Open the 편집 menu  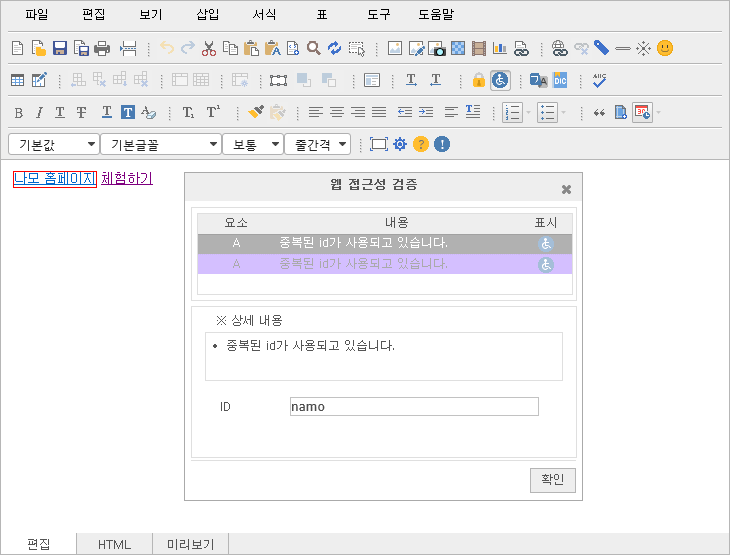point(94,15)
